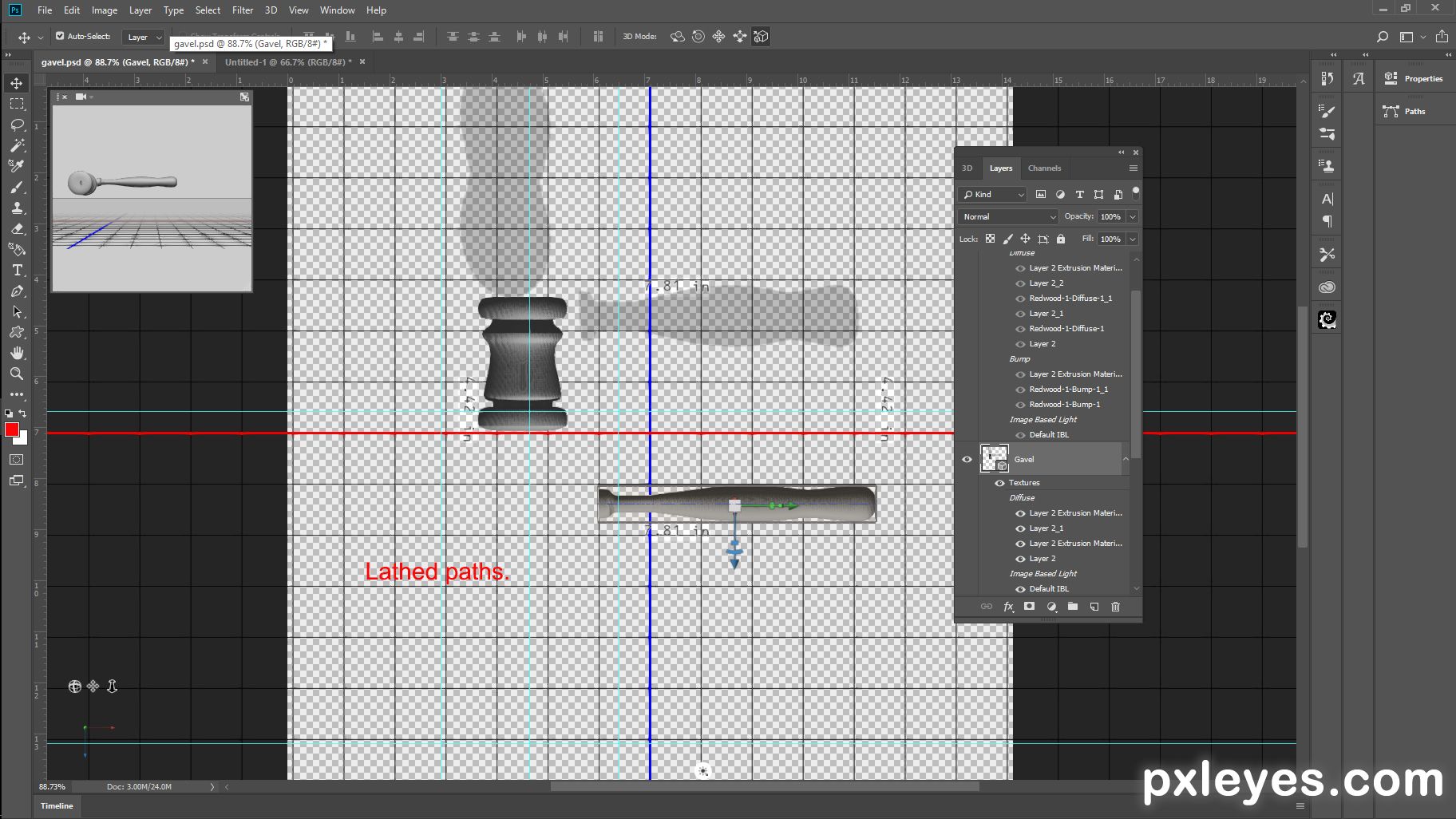1456x819 pixels.
Task: Create a new group folder icon
Action: (1073, 607)
